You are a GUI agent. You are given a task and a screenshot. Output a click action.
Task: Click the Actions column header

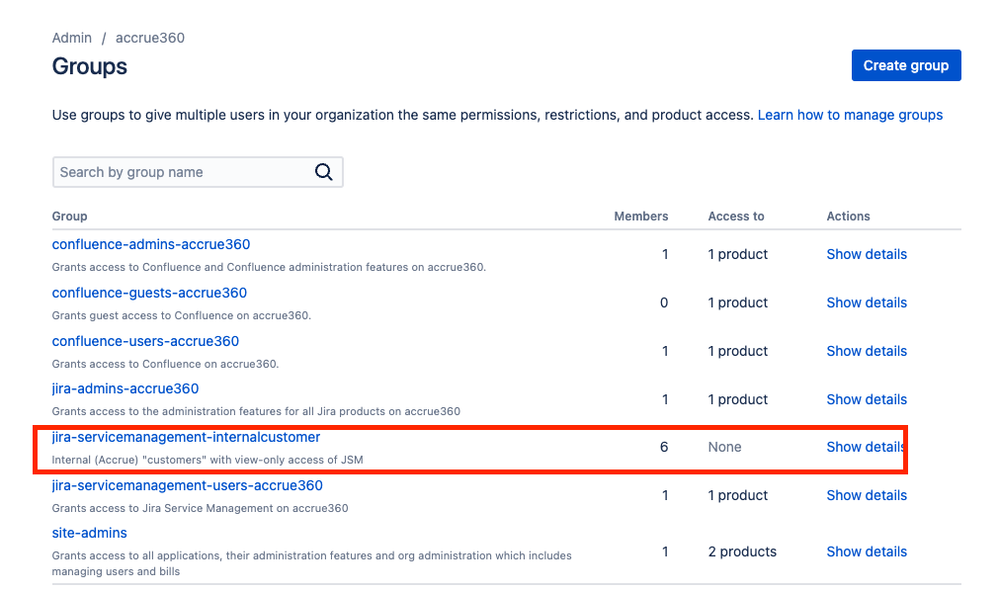848,216
